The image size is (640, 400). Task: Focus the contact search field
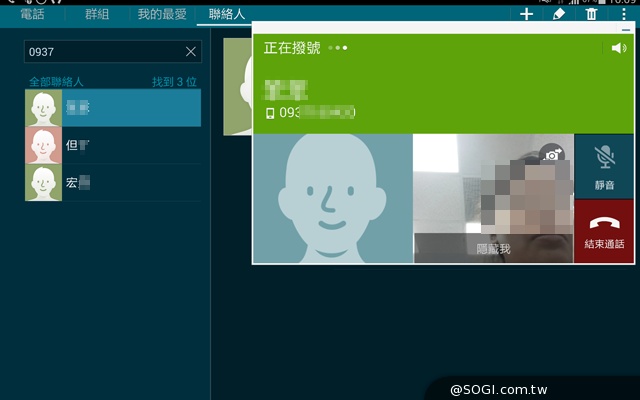(113, 51)
